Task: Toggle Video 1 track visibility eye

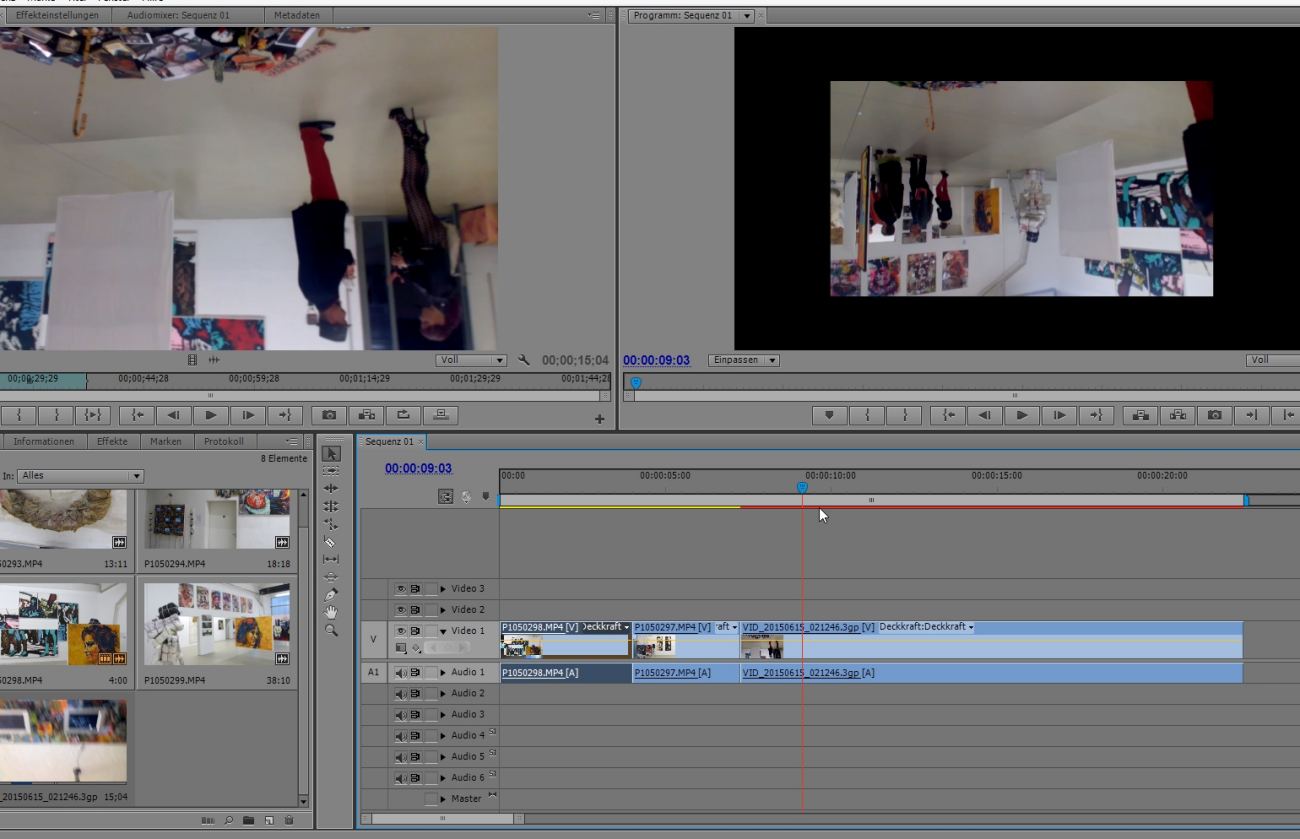Action: click(401, 631)
